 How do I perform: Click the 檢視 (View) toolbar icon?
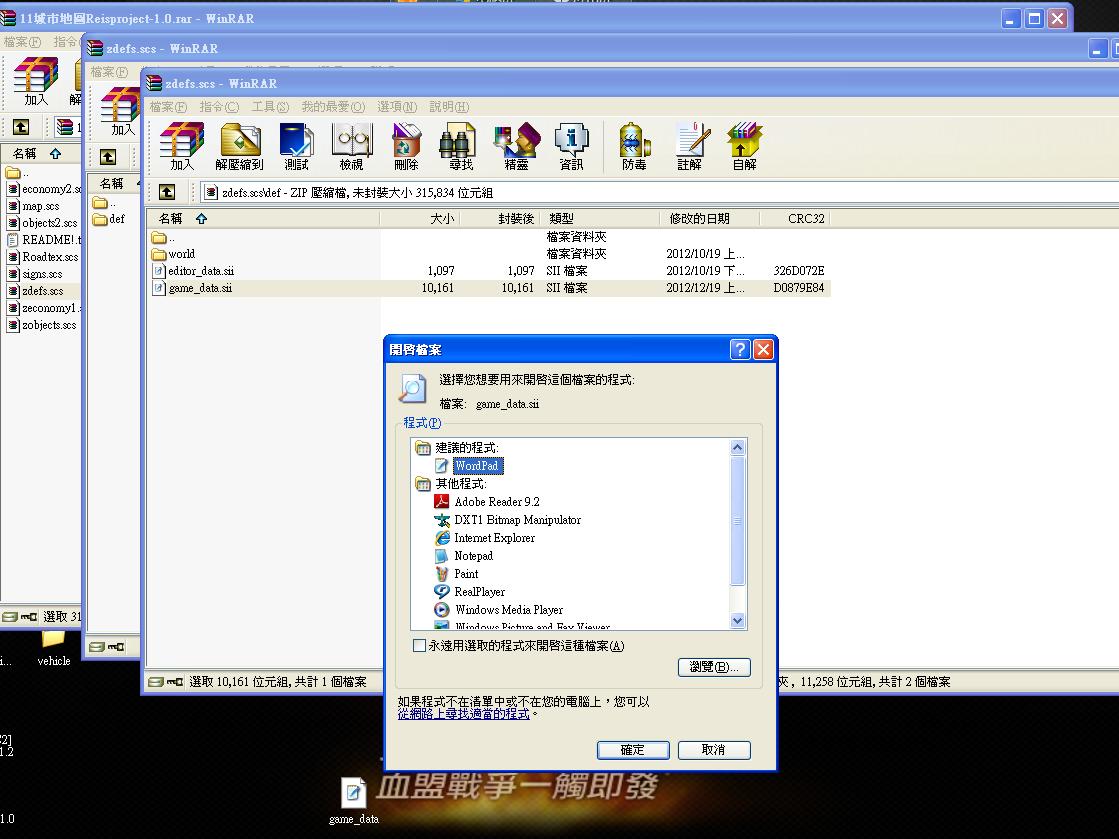(x=351, y=146)
